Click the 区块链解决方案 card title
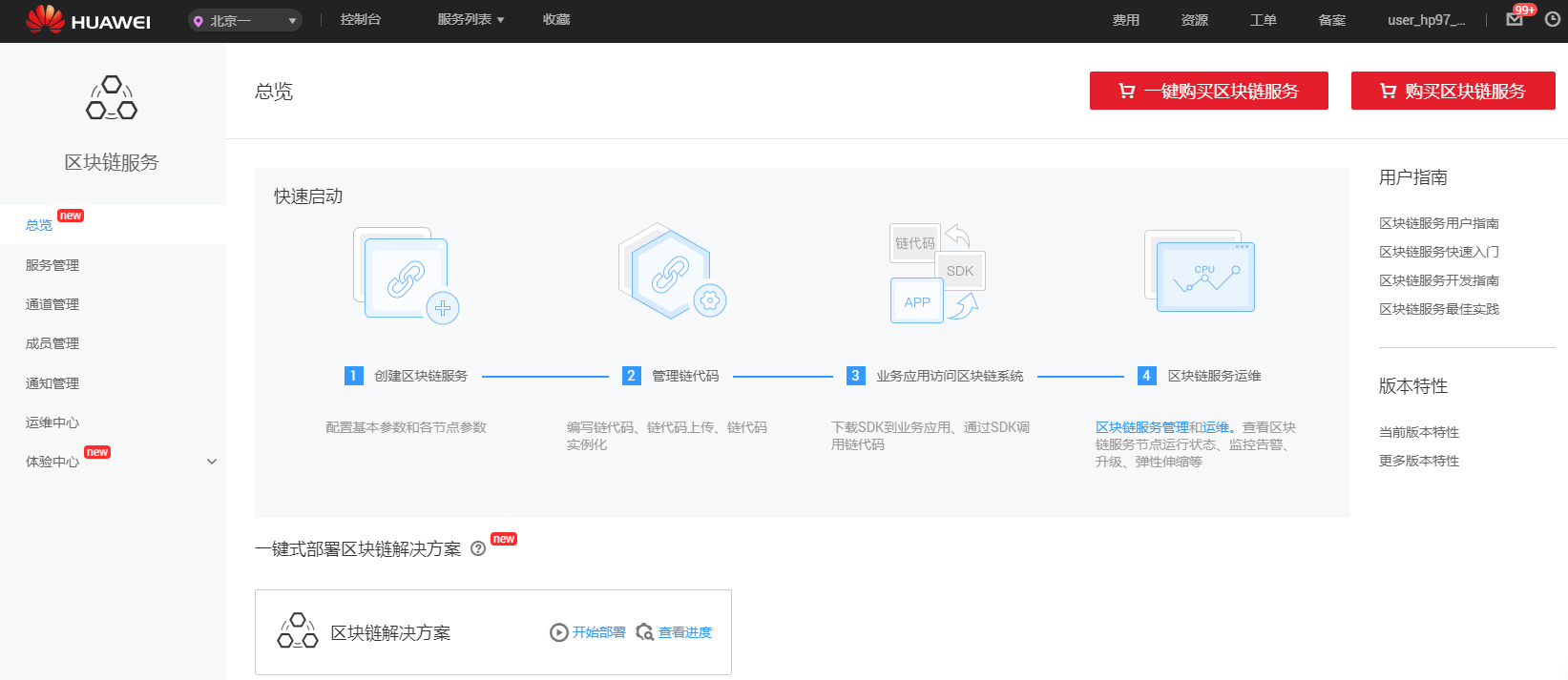 (x=390, y=633)
